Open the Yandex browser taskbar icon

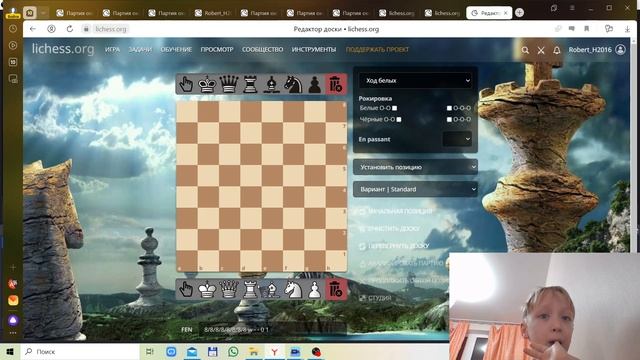click(275, 351)
